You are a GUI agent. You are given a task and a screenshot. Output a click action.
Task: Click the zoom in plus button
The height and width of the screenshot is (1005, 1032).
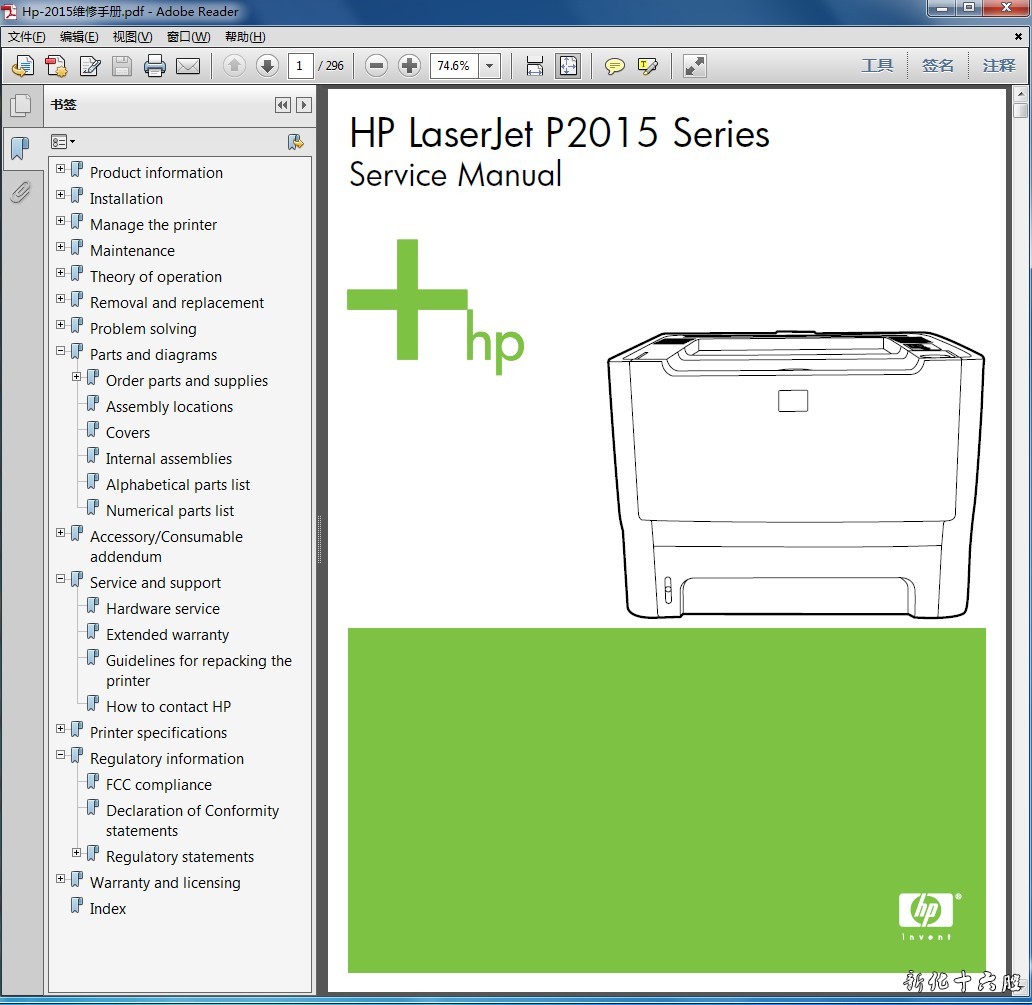(x=409, y=66)
